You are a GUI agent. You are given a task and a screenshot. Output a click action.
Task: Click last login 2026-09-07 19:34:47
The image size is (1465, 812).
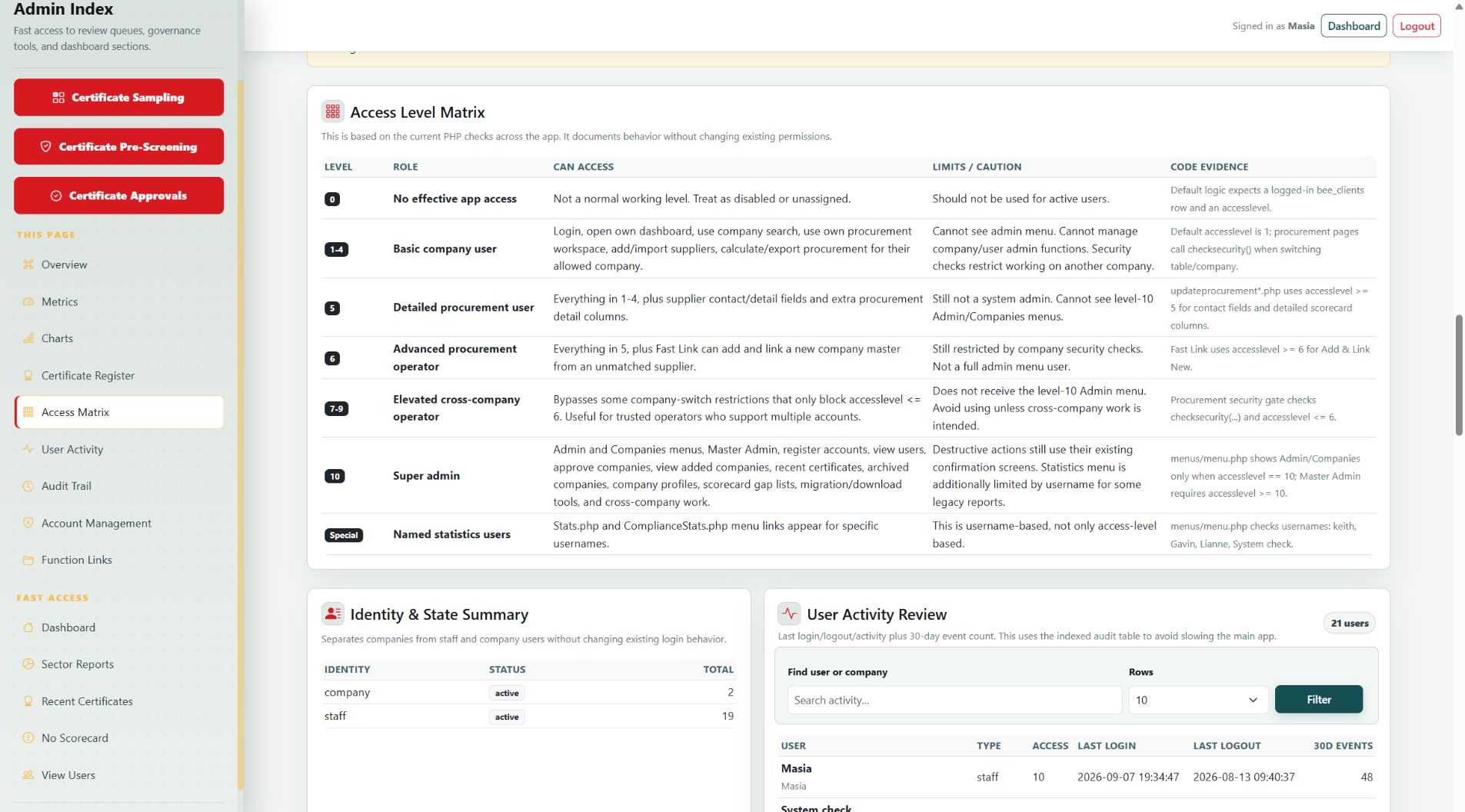tap(1127, 777)
